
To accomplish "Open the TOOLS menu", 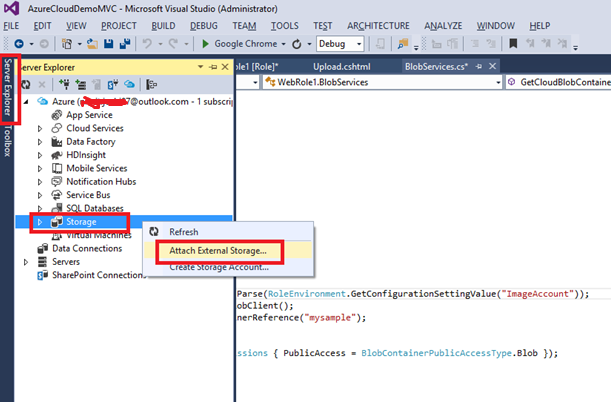I will [x=285, y=26].
